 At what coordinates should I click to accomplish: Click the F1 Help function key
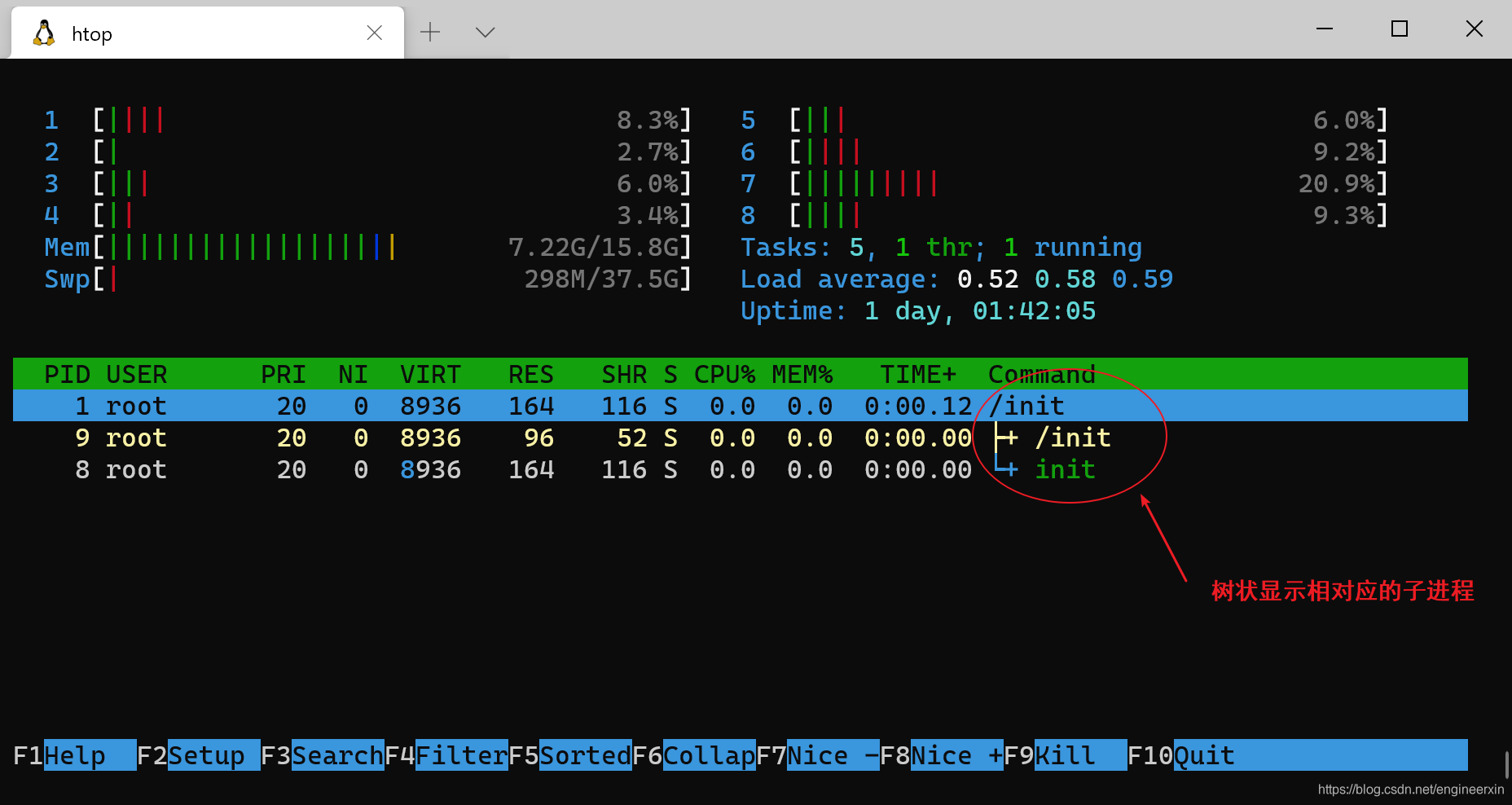75,755
